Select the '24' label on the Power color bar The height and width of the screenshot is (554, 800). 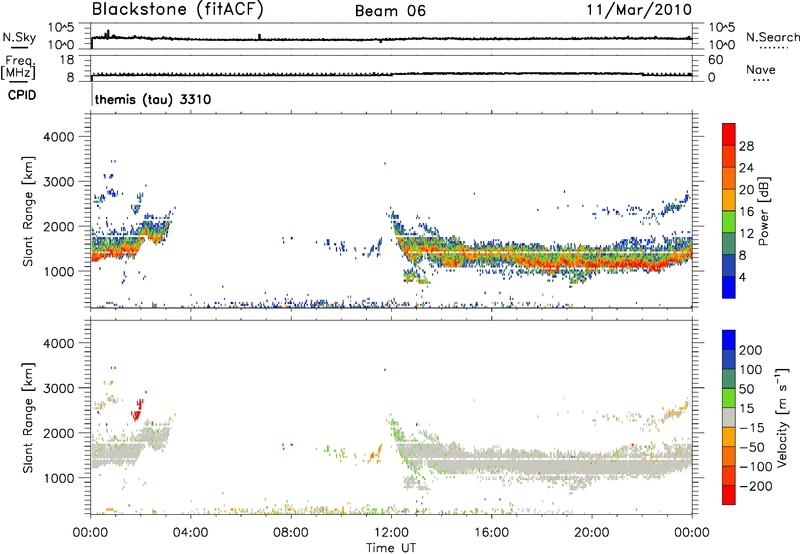[x=746, y=168]
